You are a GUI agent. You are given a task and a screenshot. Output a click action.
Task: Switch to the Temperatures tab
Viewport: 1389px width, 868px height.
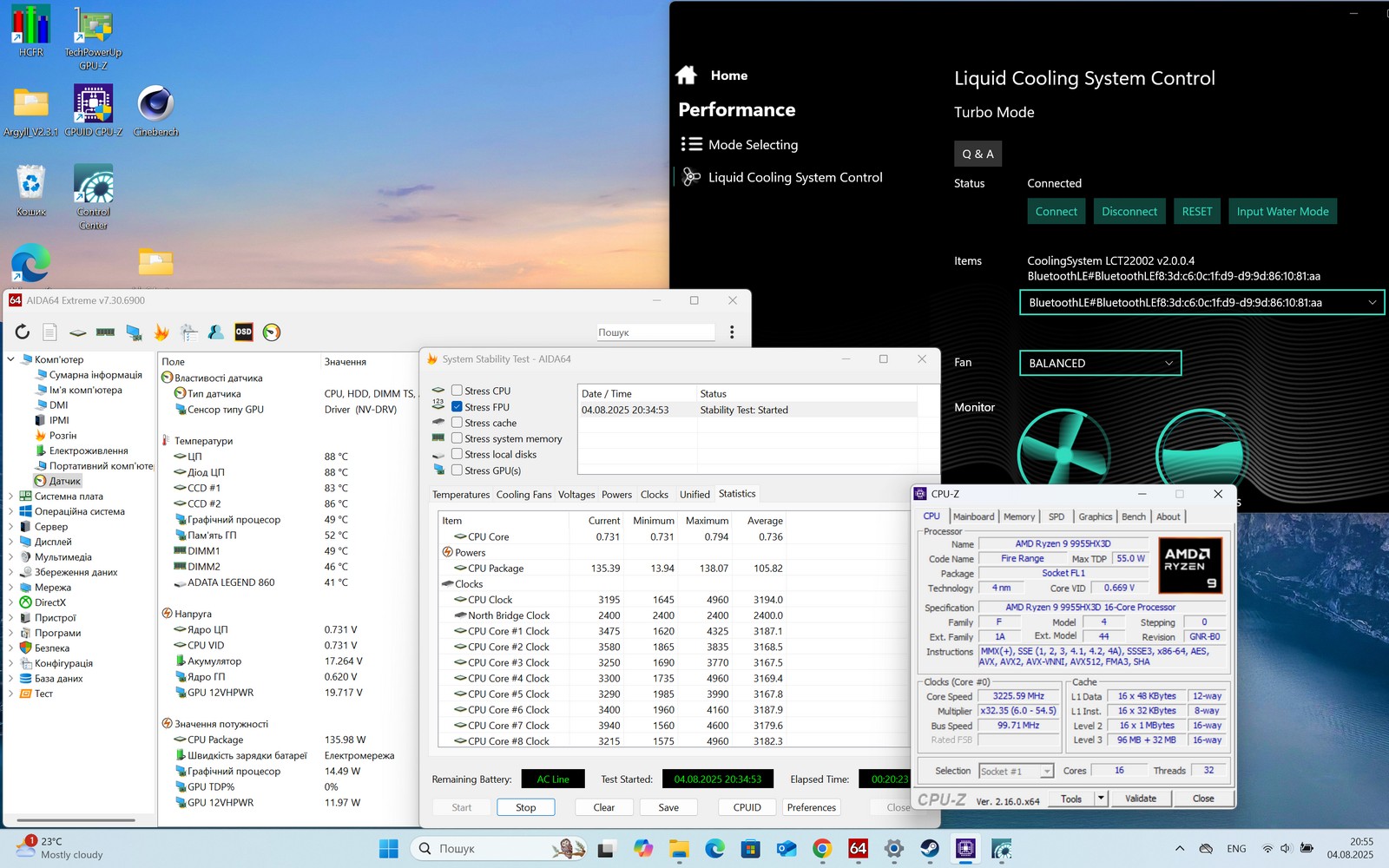click(461, 495)
